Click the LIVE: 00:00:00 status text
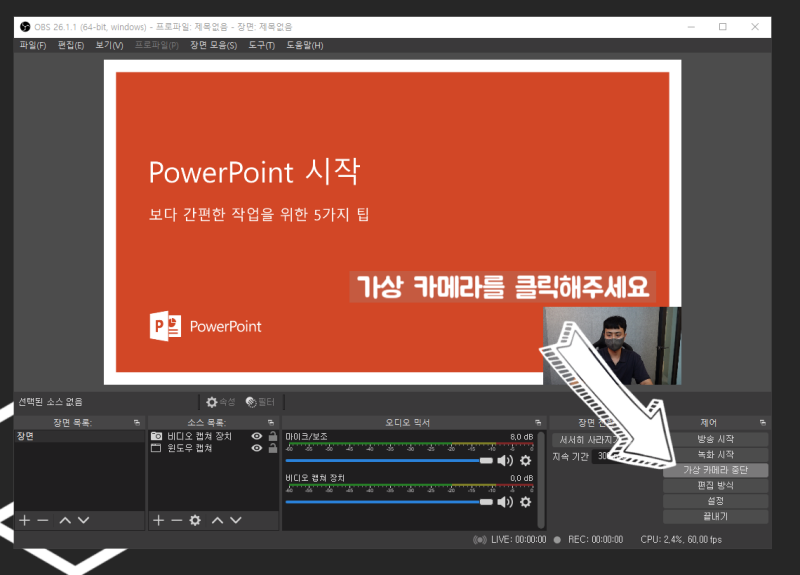The width and height of the screenshot is (800, 575). [518, 539]
